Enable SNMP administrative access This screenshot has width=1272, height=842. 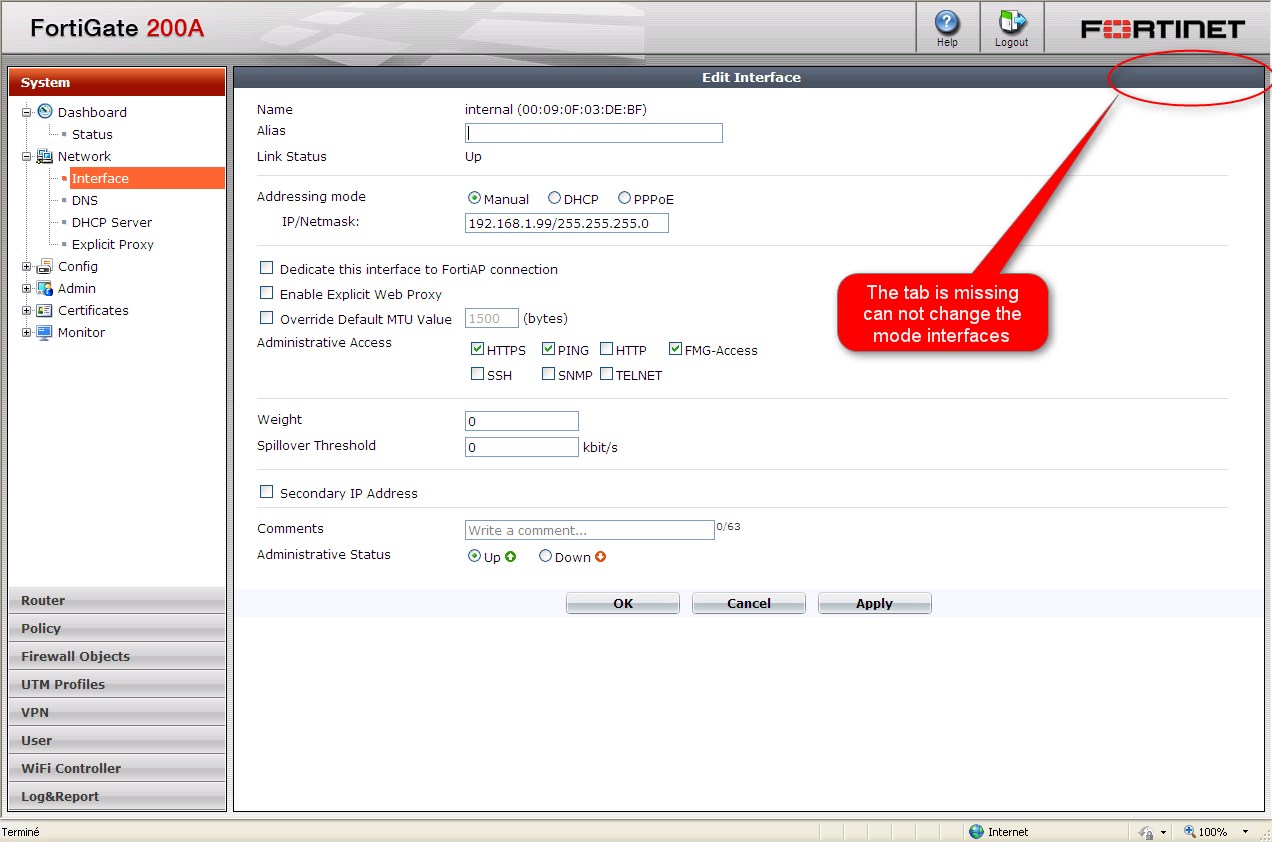point(549,374)
